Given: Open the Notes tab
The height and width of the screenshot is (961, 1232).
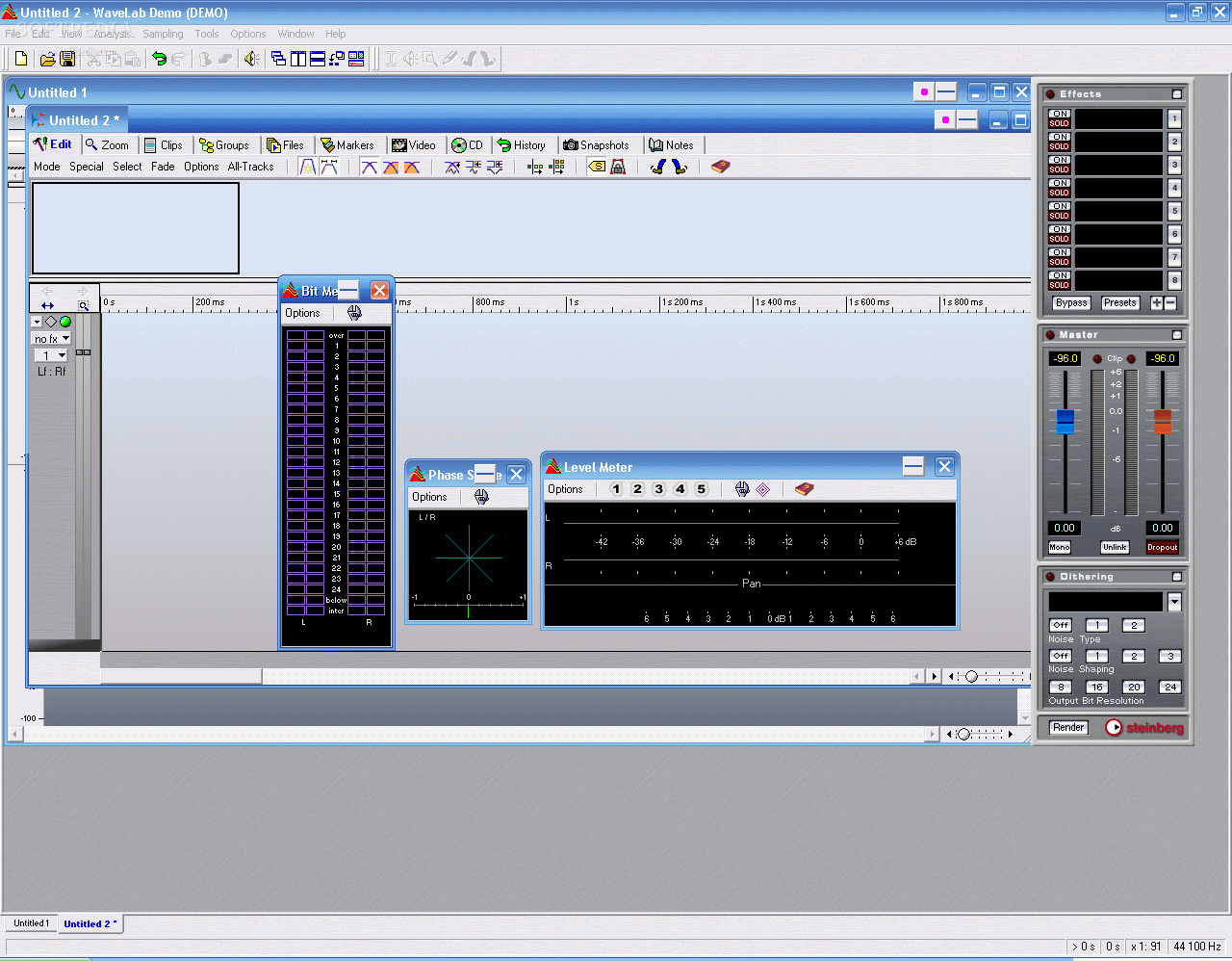Looking at the screenshot, I should [672, 145].
